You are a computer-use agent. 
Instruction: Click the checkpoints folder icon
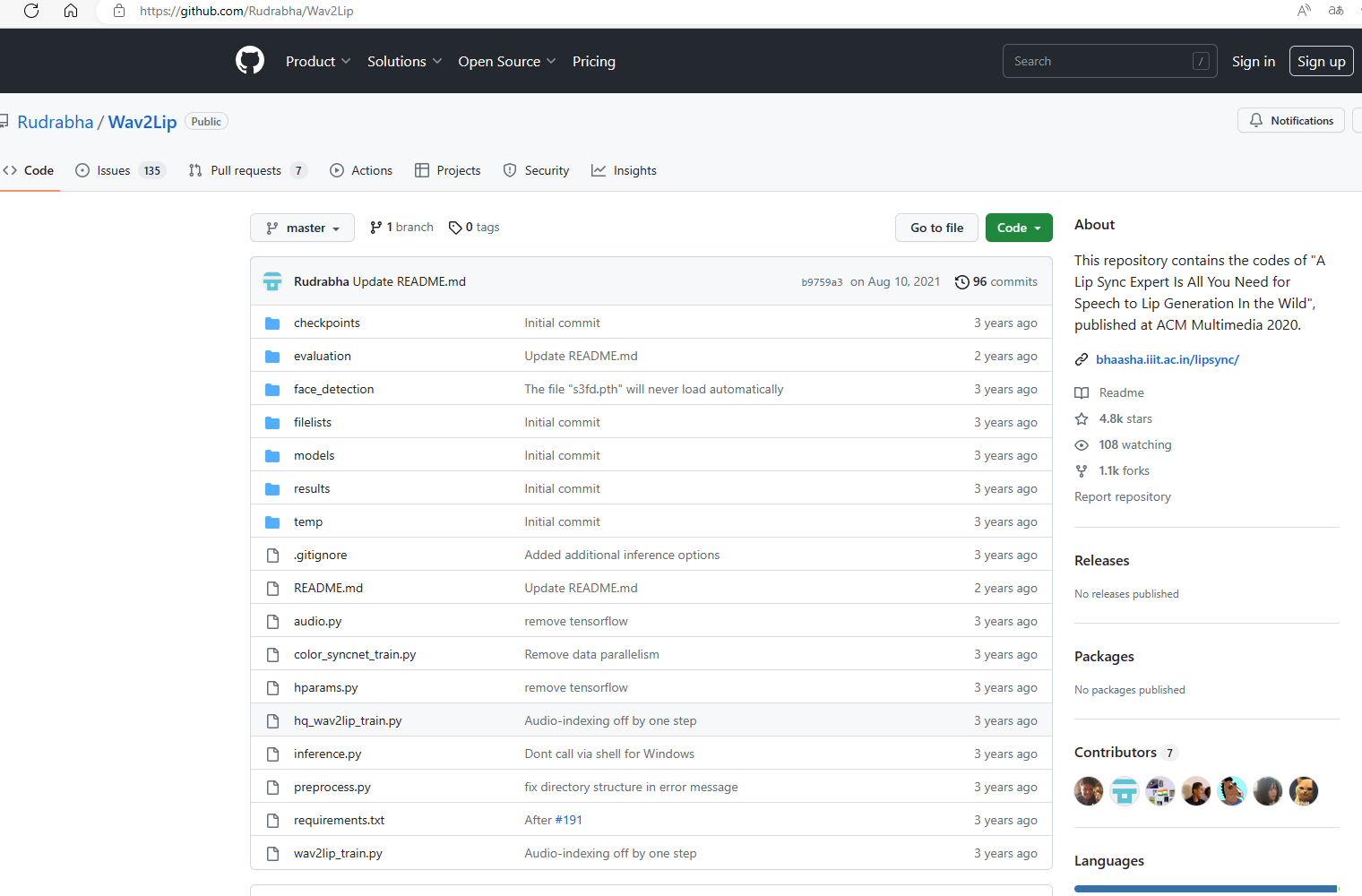point(272,323)
